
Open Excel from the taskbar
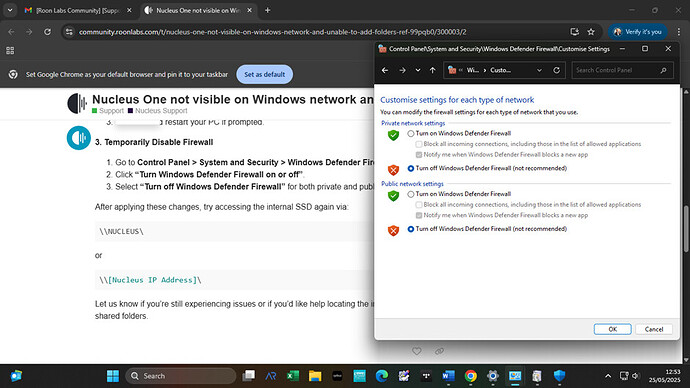point(293,376)
